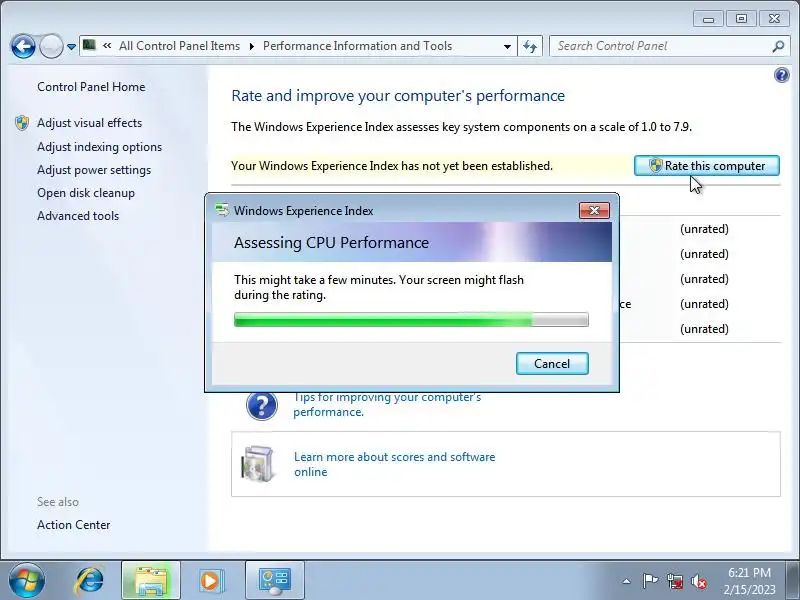Viewport: 800px width, 600px height.
Task: Click the Back navigation arrow
Action: coord(23,47)
